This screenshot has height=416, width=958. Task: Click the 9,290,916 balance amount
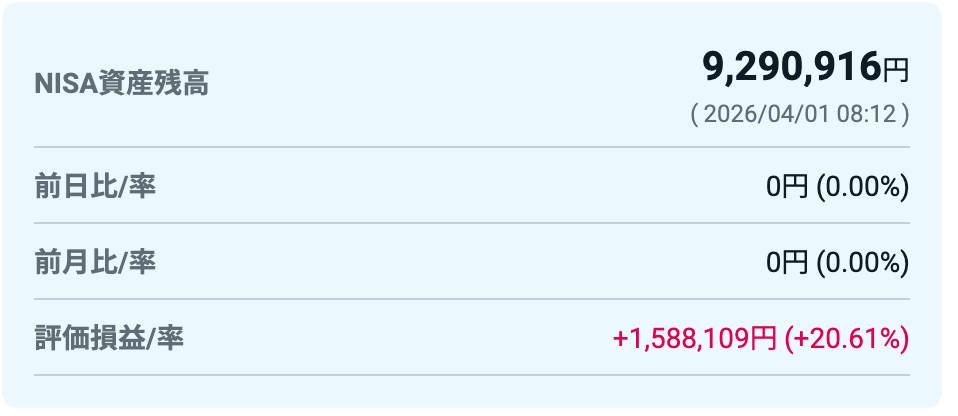(x=792, y=68)
